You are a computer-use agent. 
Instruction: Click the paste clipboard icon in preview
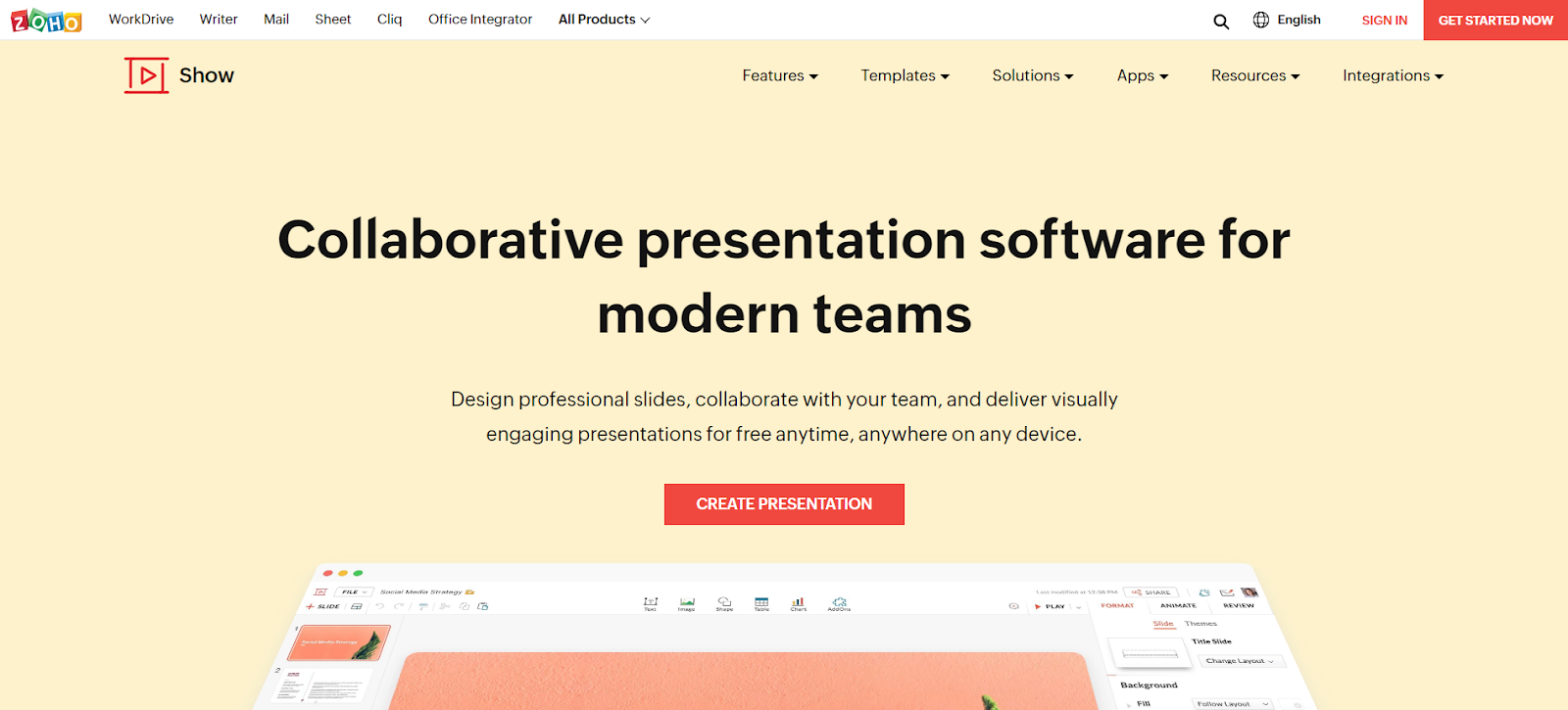pyautogui.click(x=483, y=606)
